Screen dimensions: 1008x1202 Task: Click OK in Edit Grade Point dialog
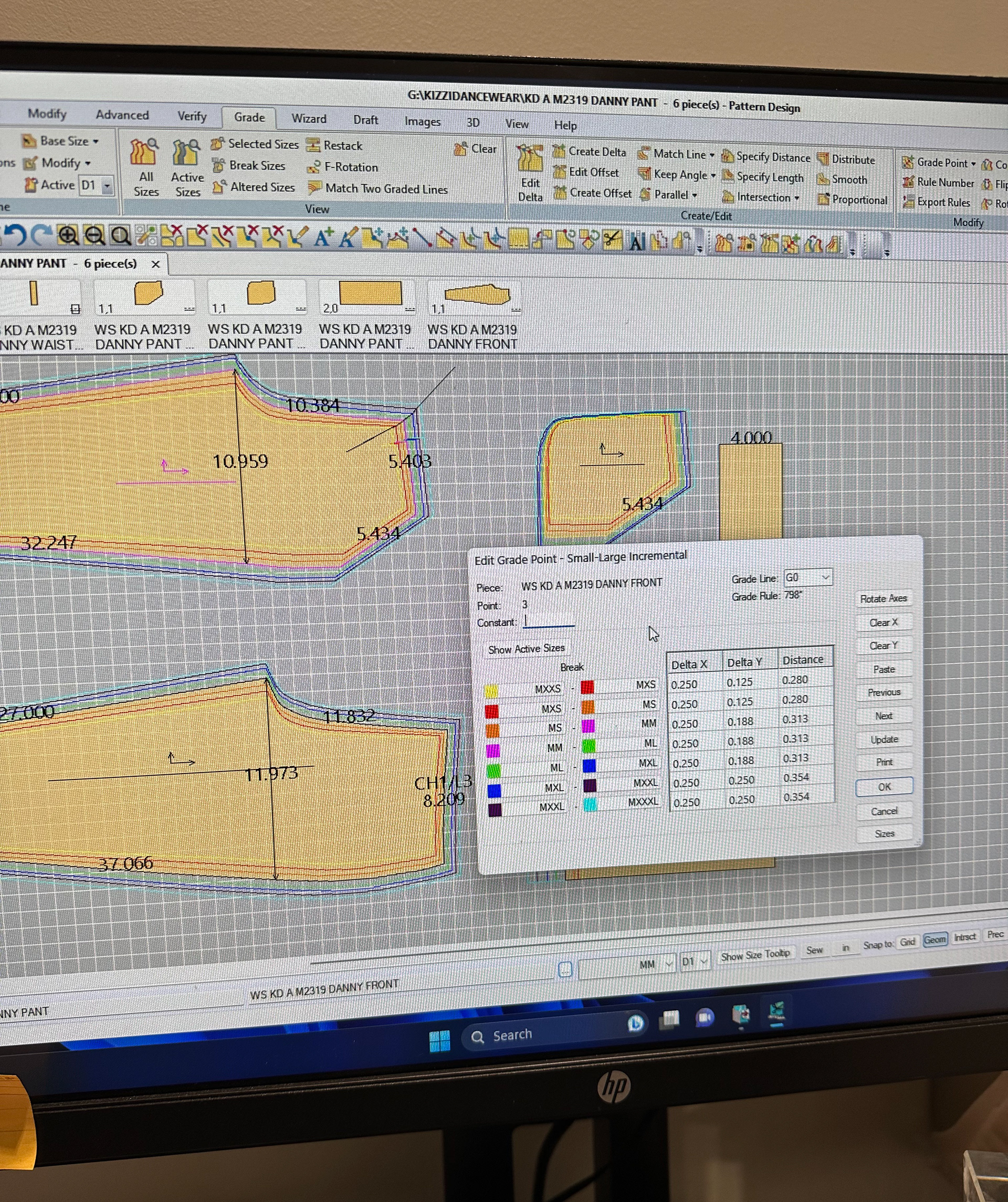[884, 786]
